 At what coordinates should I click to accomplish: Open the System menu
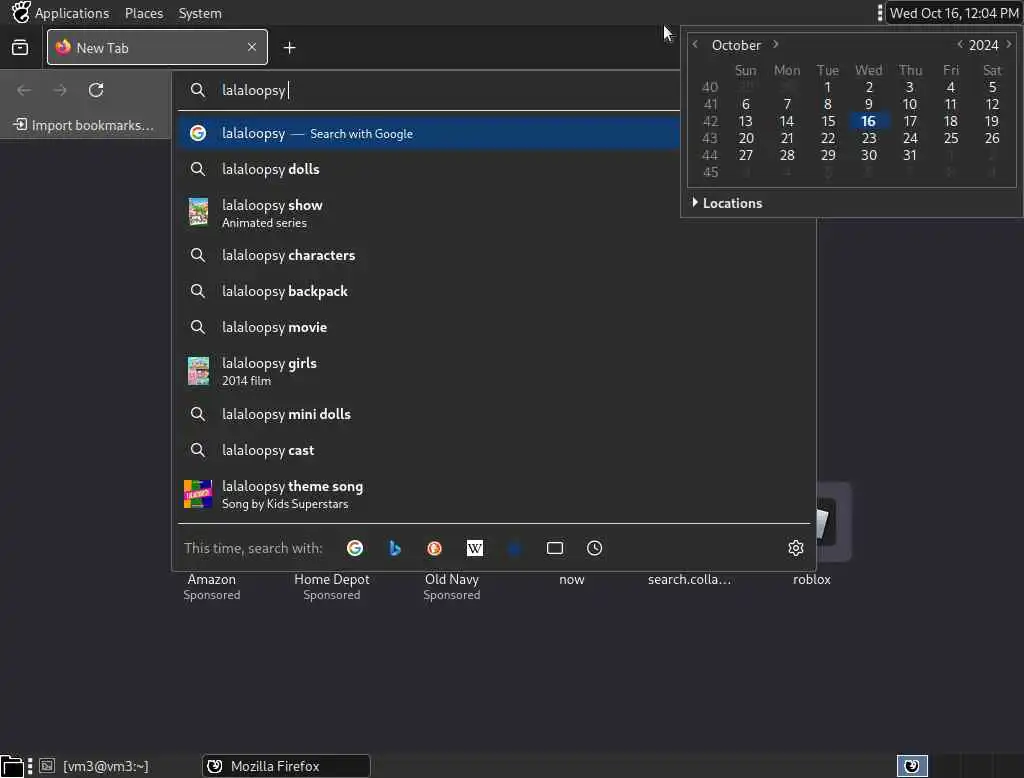pos(200,13)
